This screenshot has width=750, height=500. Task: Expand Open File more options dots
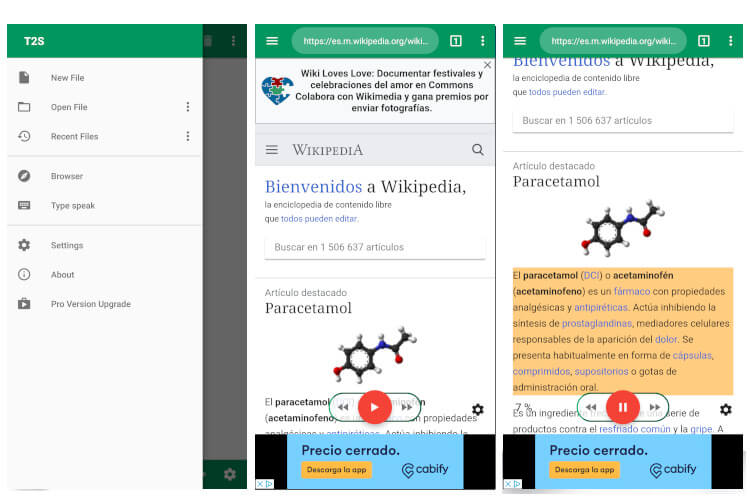[188, 107]
